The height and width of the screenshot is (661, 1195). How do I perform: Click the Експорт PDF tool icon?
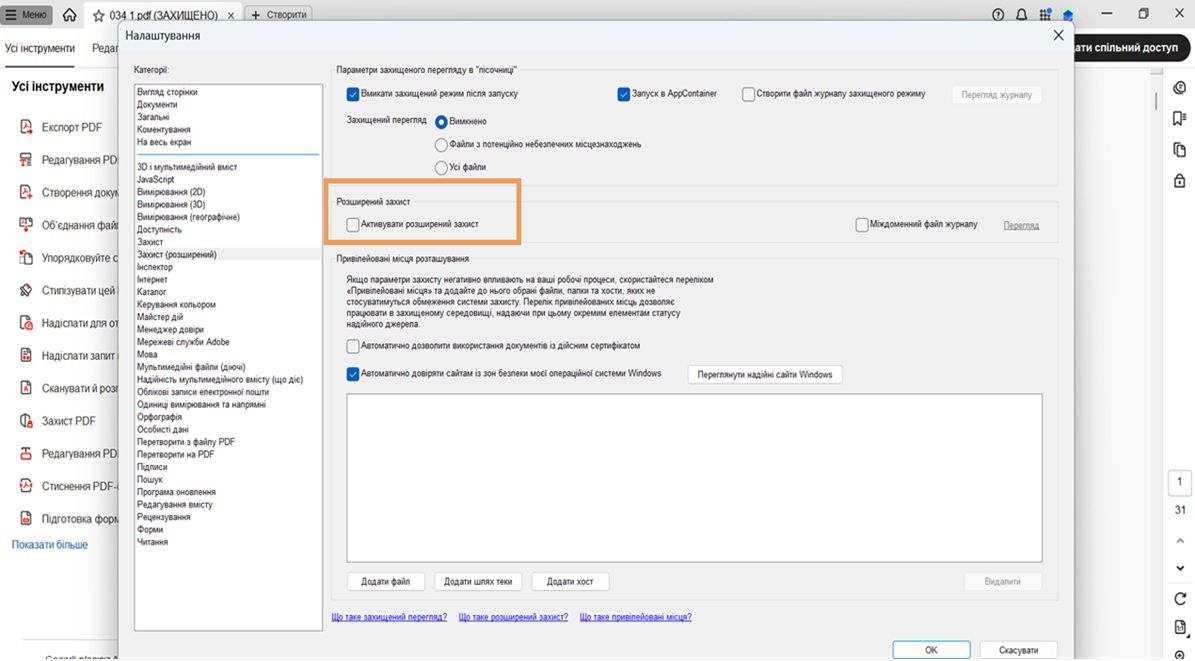tap(26, 127)
